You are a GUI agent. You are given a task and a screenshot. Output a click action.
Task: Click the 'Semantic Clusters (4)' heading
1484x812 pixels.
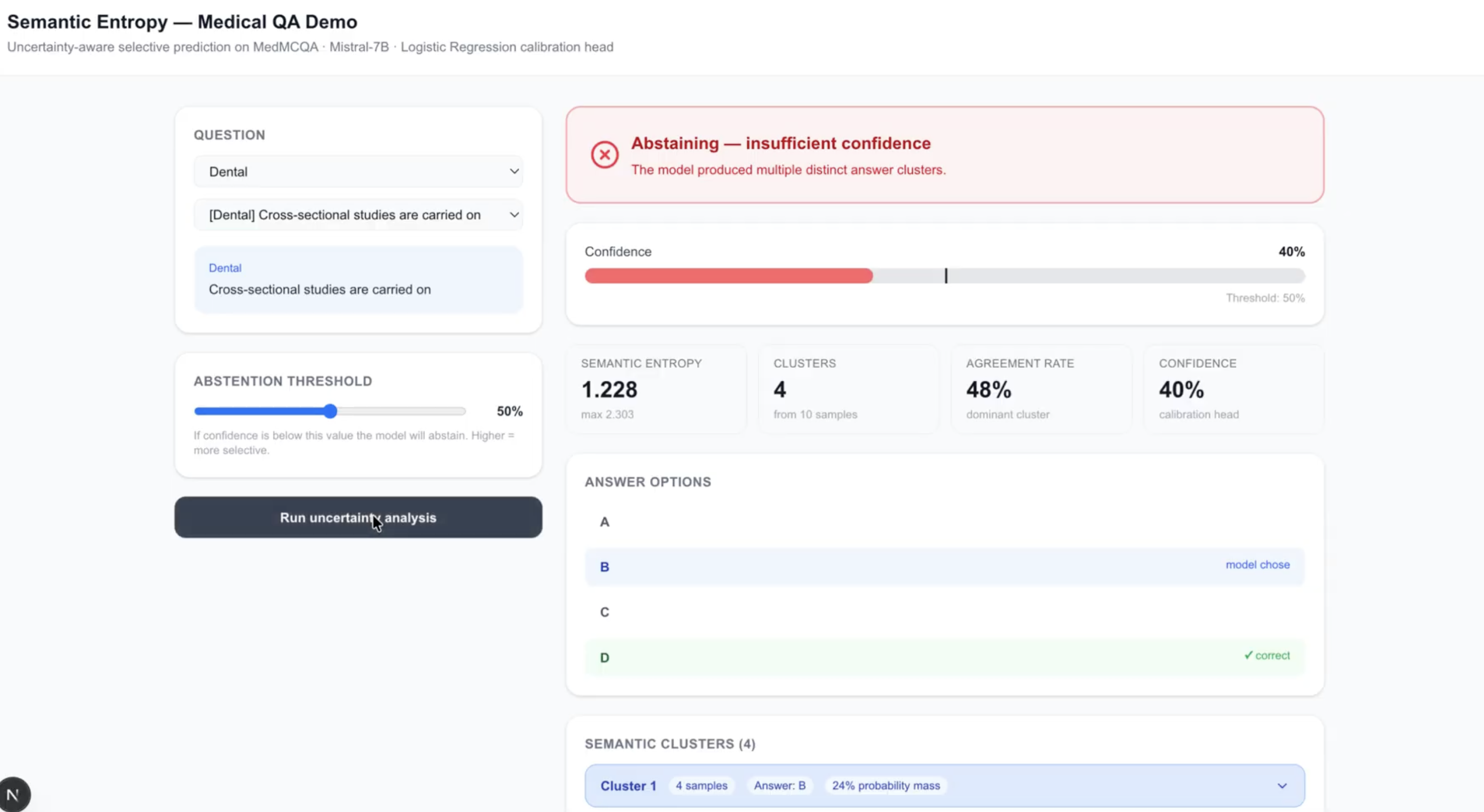pos(670,744)
